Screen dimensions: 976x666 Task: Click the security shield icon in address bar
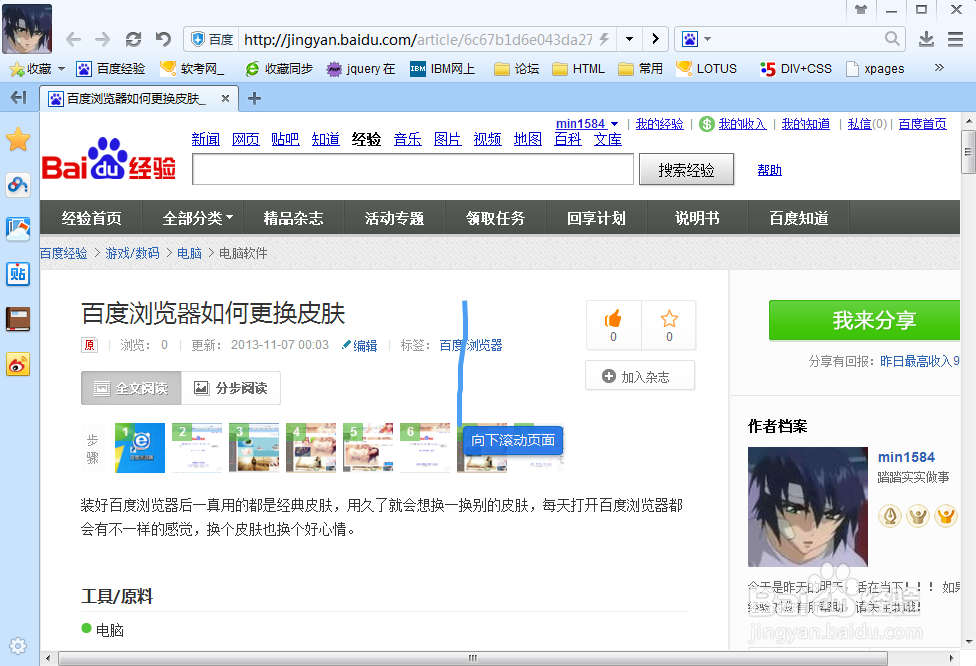197,40
